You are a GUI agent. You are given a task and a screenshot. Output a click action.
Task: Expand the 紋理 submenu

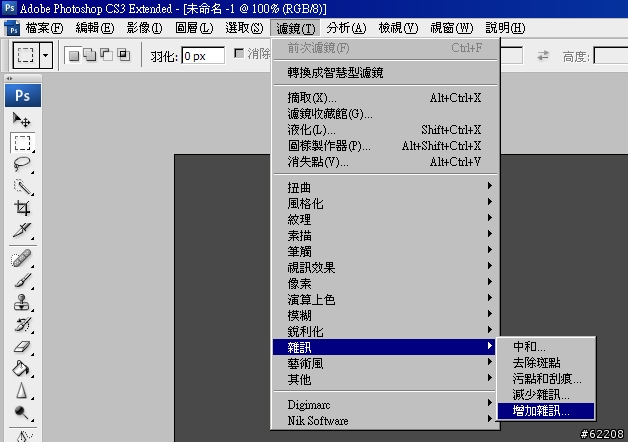[384, 219]
